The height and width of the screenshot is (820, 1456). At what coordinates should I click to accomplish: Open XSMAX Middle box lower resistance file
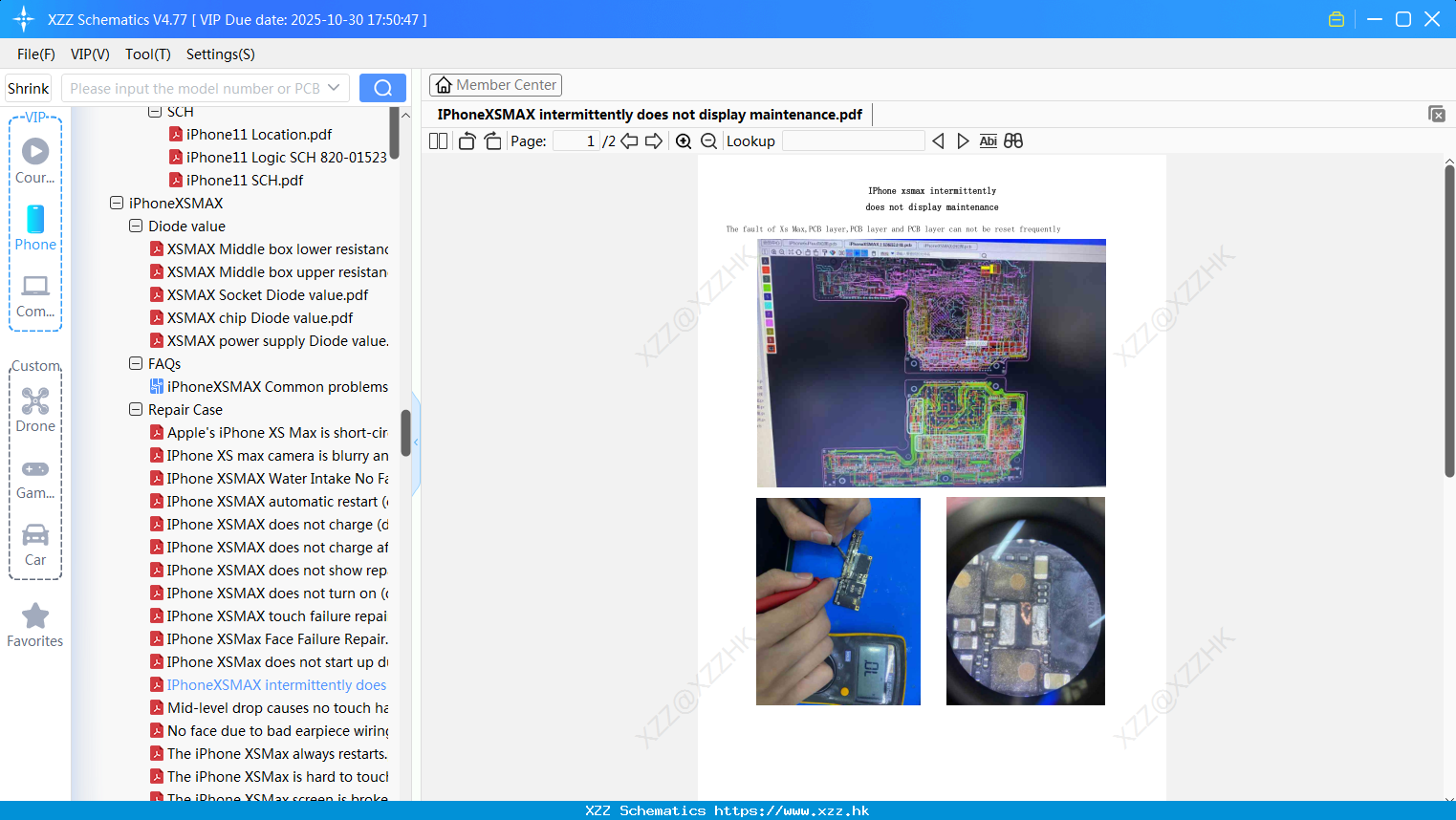coord(269,249)
